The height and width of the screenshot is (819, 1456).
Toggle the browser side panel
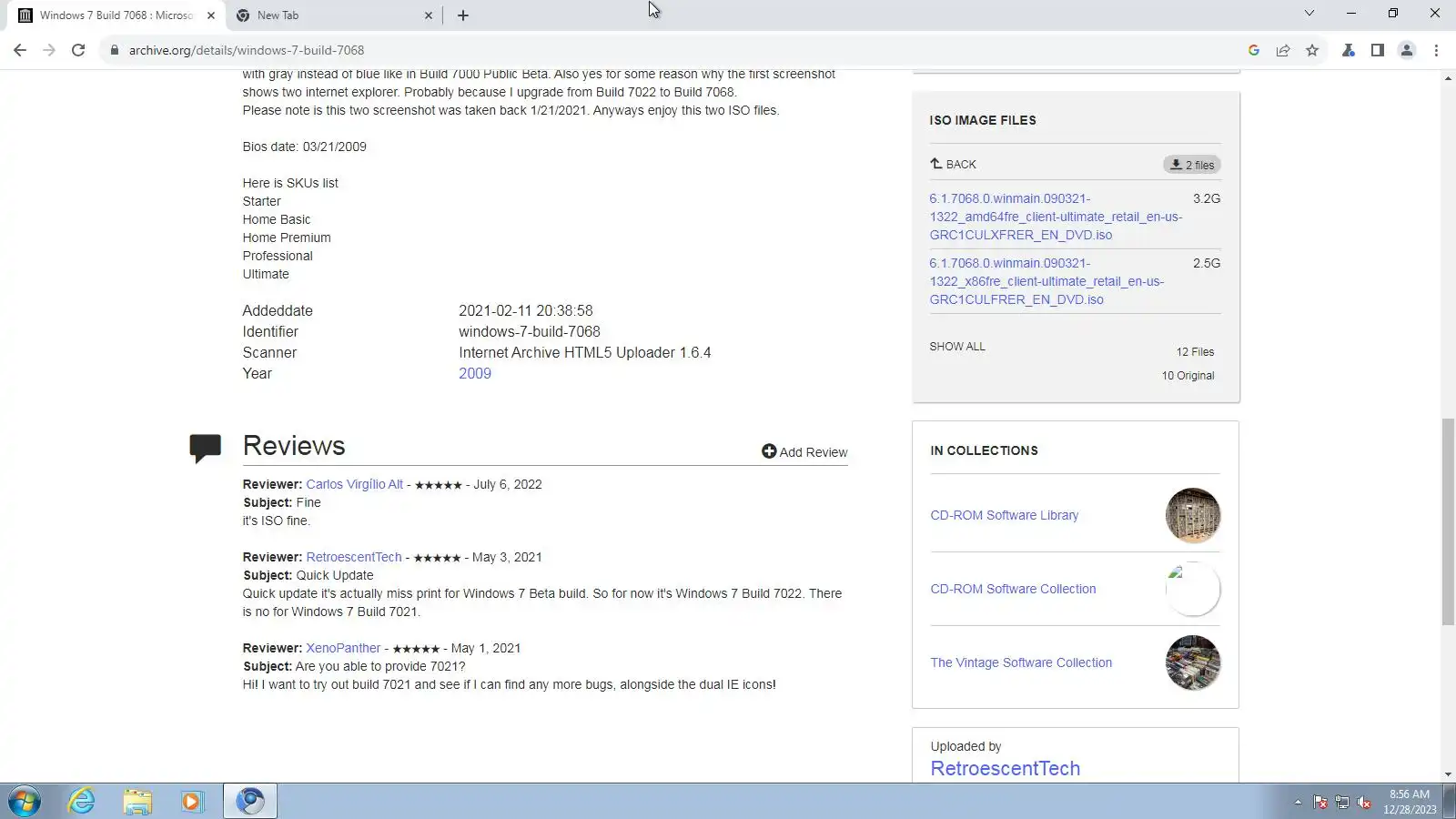pyautogui.click(x=1378, y=50)
